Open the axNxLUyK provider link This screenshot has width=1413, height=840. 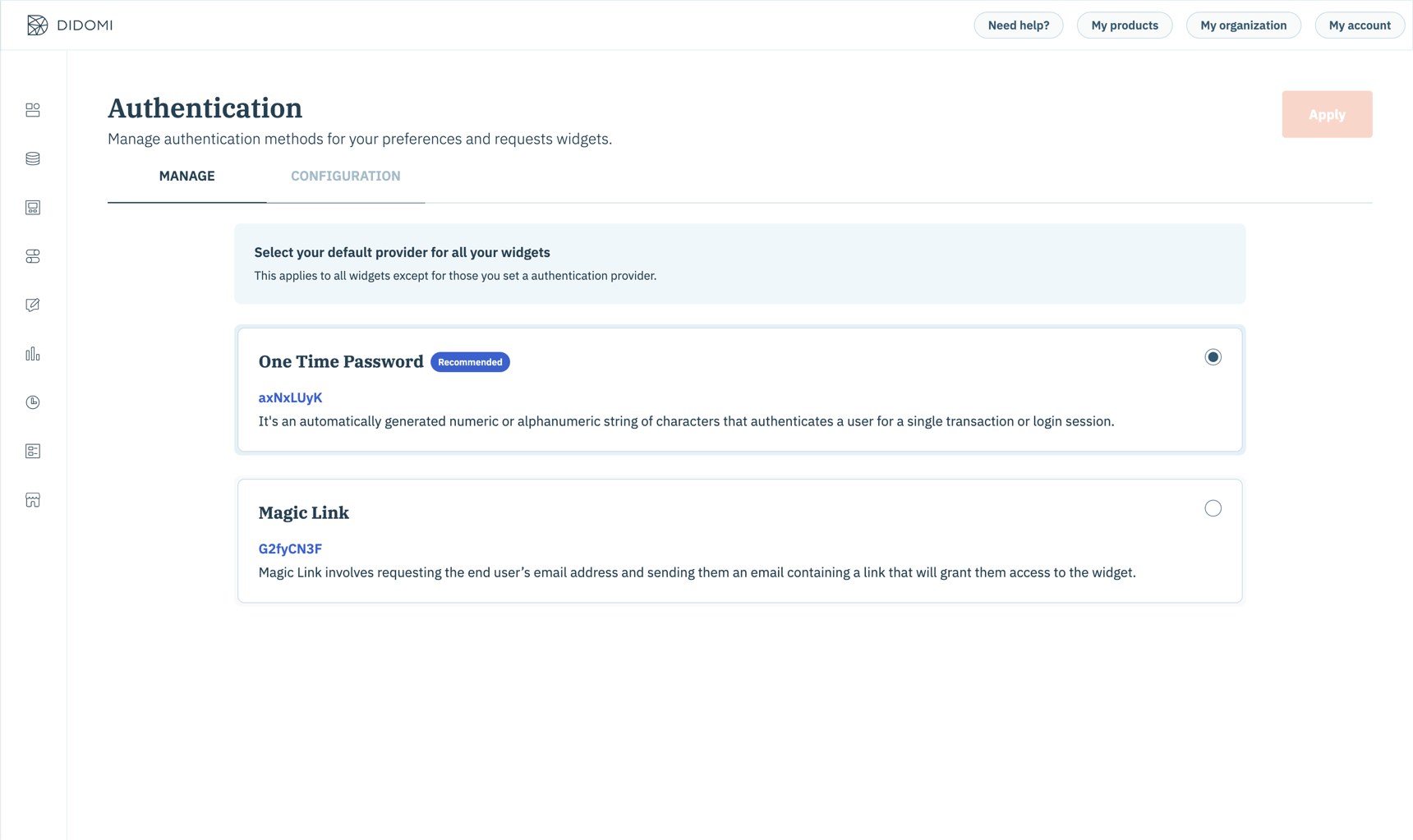click(290, 398)
